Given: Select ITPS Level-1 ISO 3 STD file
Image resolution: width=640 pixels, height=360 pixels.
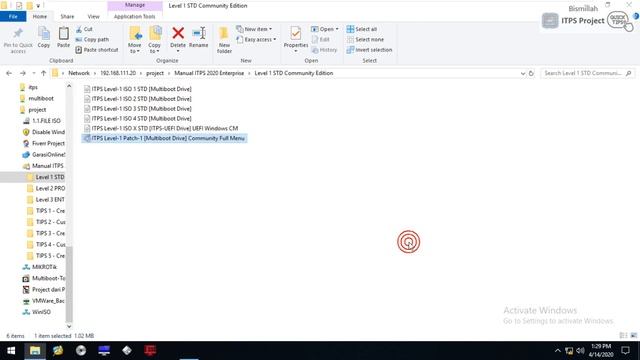Looking at the screenshot, I should (137, 109).
